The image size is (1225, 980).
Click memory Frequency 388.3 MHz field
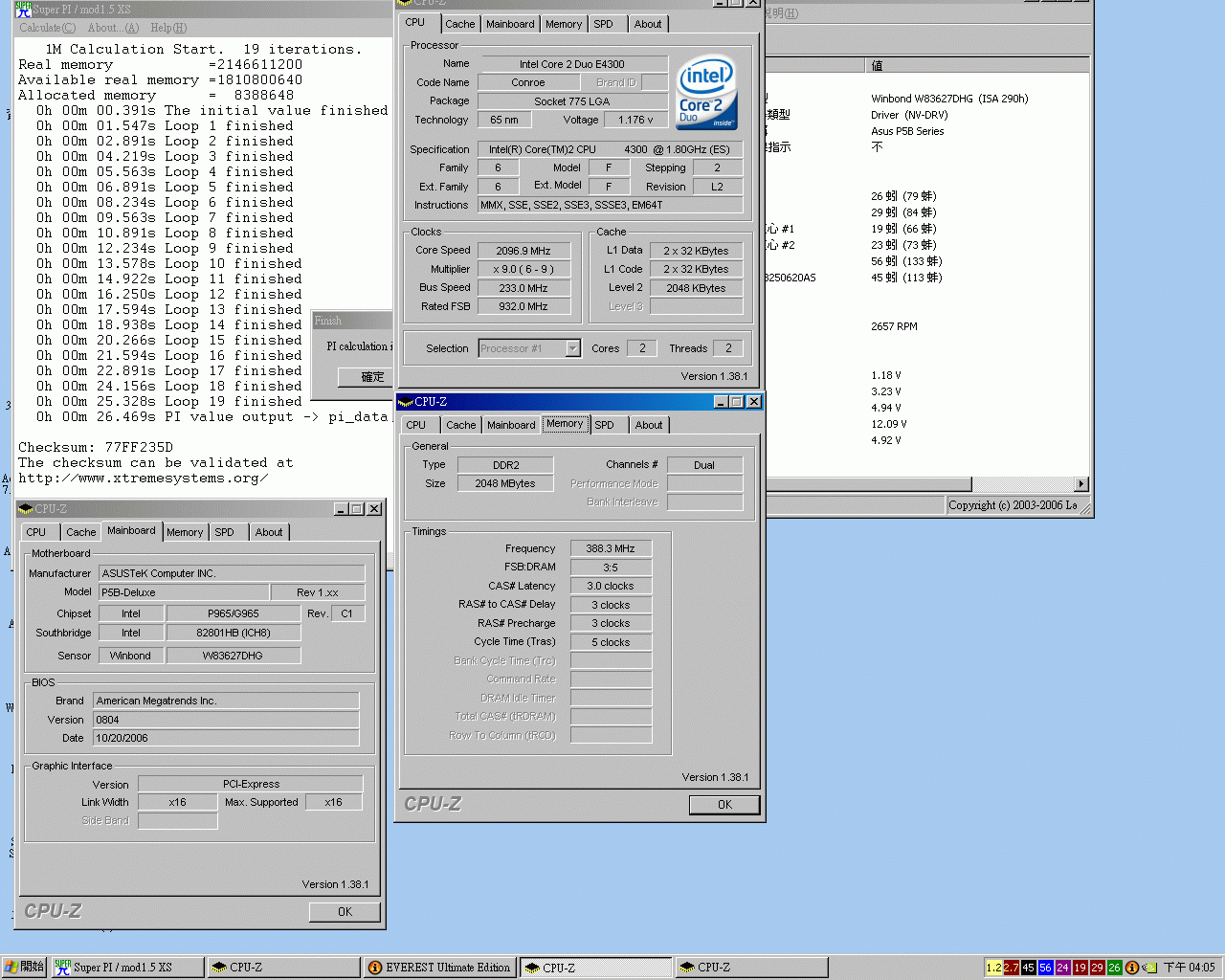(x=611, y=548)
